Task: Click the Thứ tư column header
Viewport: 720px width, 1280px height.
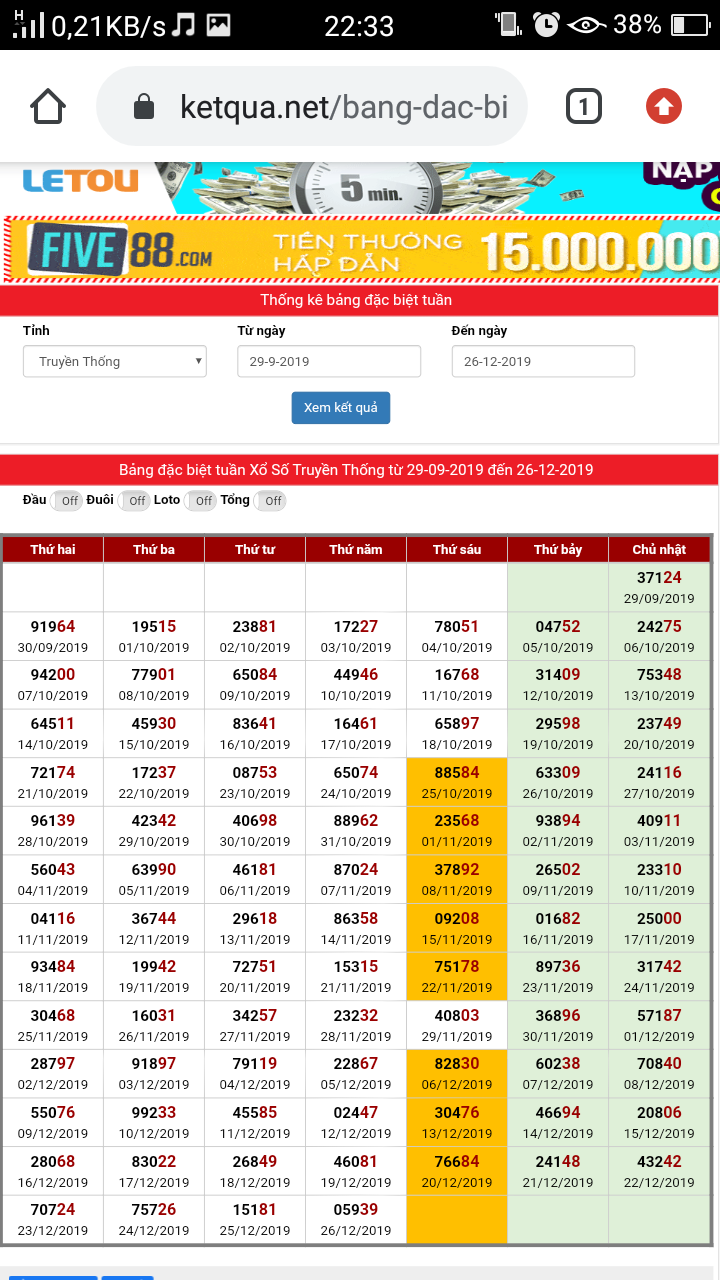Action: coord(255,550)
